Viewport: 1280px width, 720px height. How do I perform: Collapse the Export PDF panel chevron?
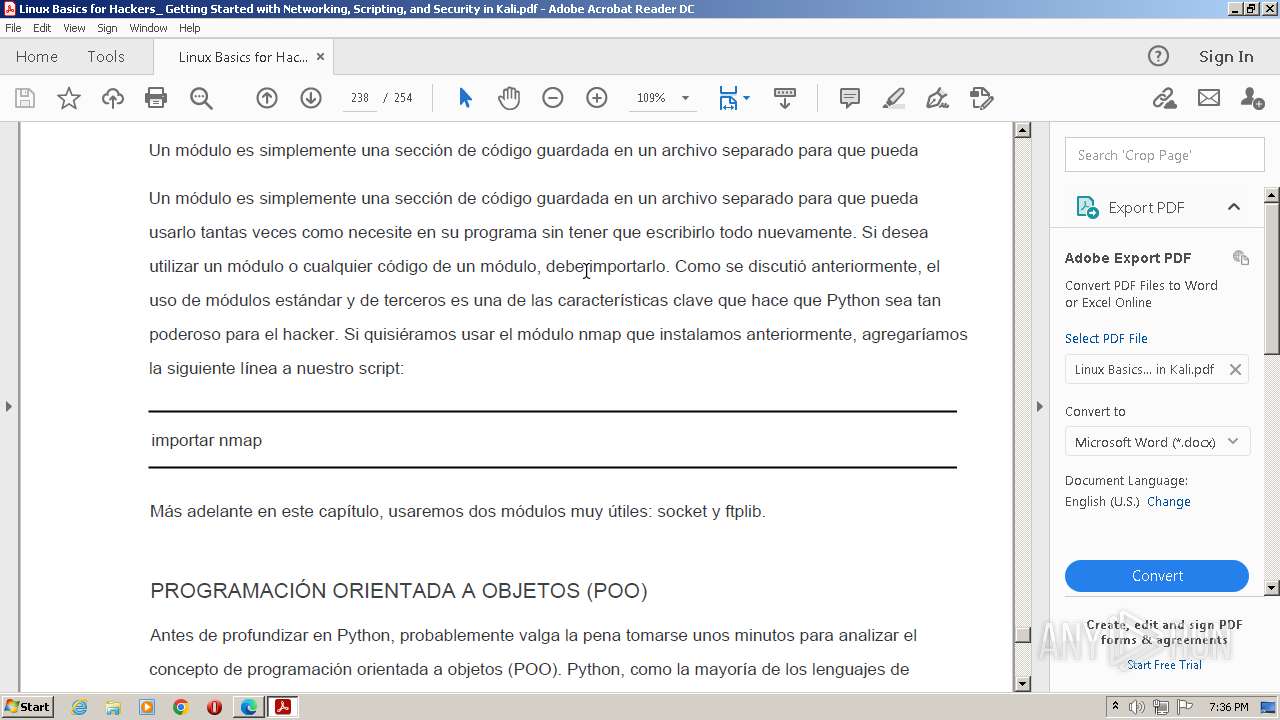pyautogui.click(x=1233, y=207)
